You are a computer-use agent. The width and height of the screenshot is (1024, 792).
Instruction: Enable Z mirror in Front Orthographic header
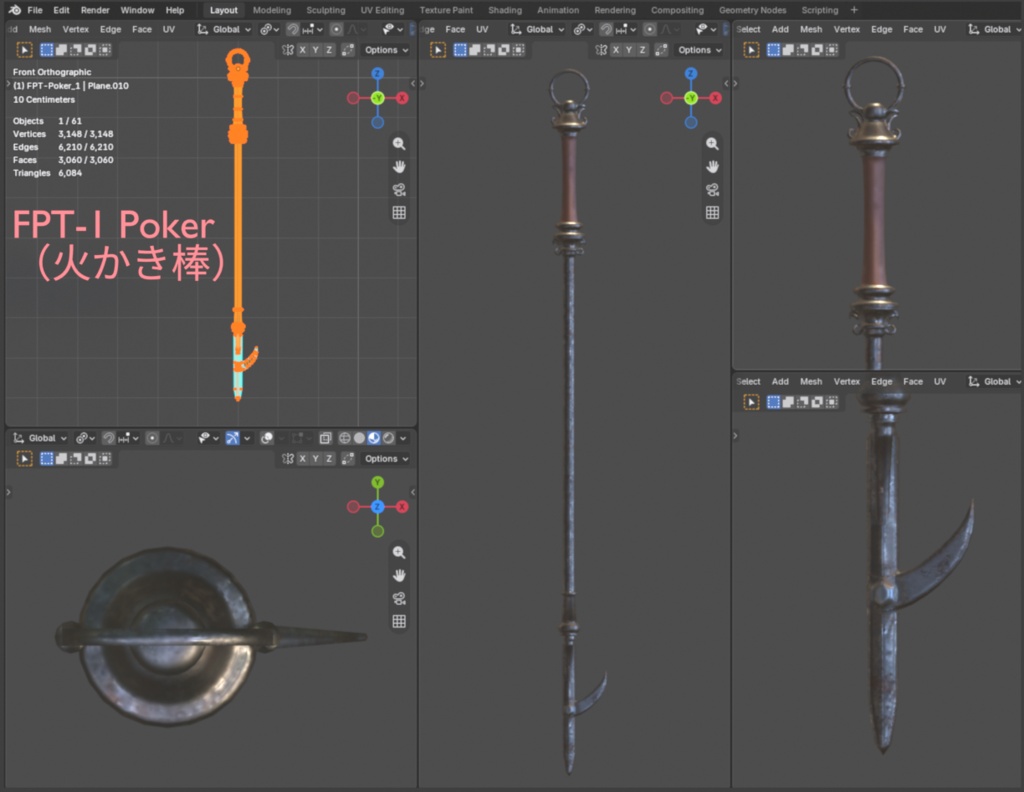pos(328,50)
